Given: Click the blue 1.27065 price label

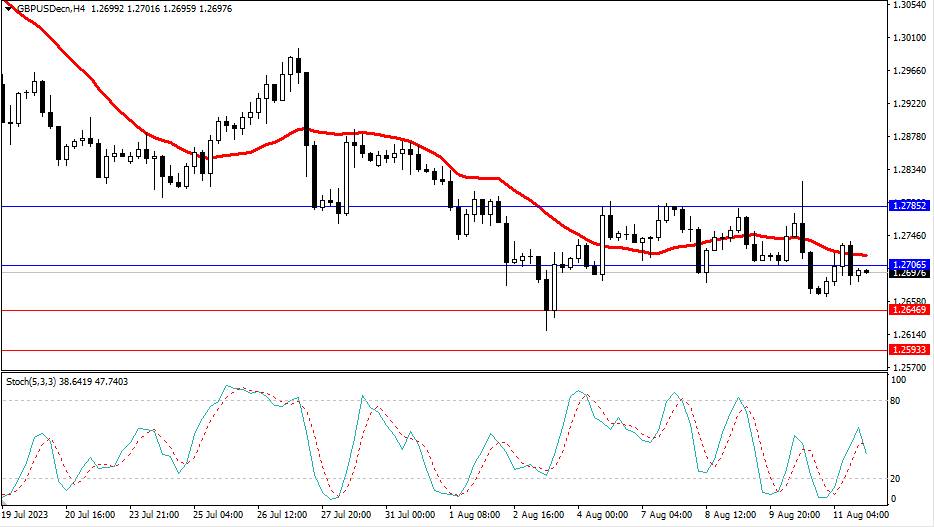Looking at the screenshot, I should 908,264.
